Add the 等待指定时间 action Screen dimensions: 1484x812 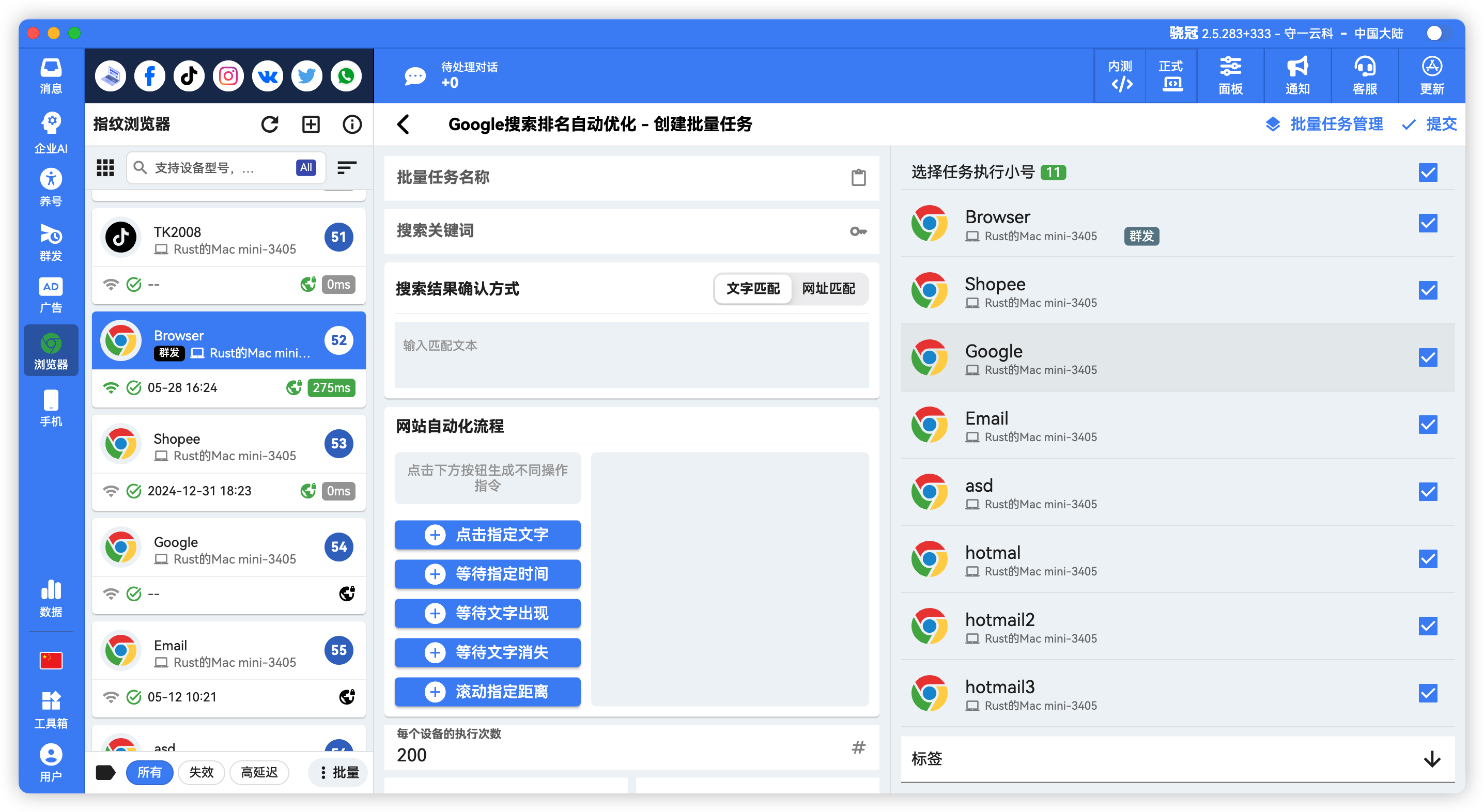click(487, 573)
